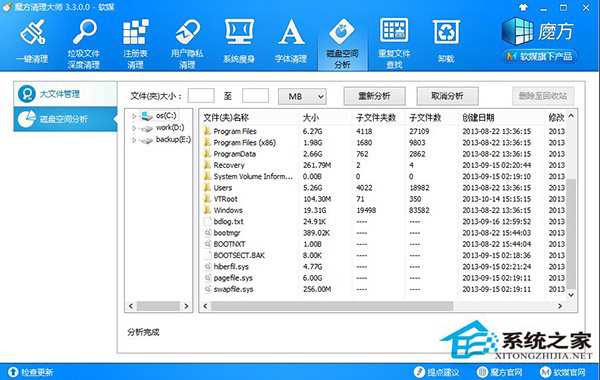Open 卸载 uninstall tool
The image size is (600, 380).
[x=446, y=41]
